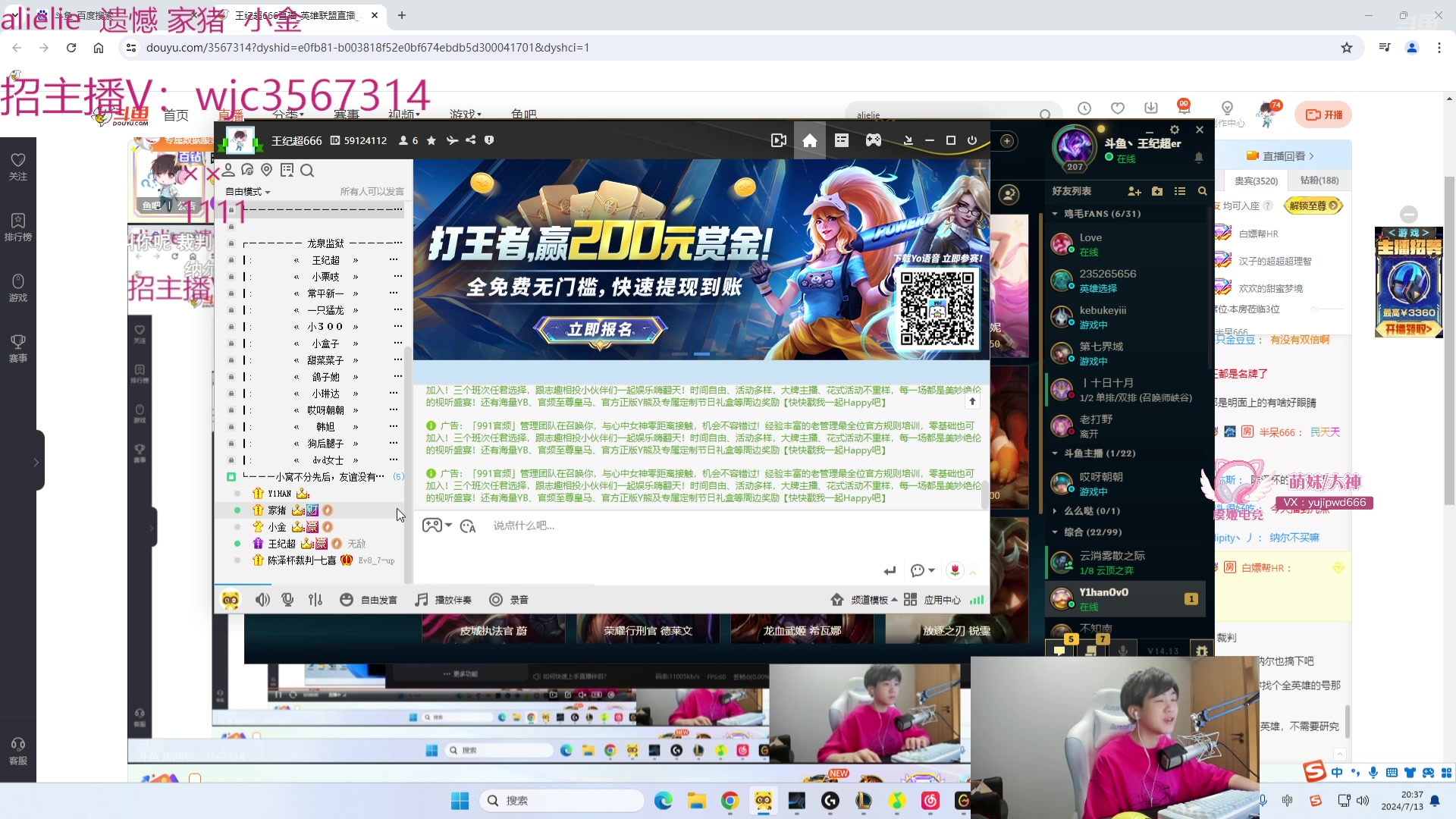Click the location pin icon above channel list
The height and width of the screenshot is (819, 1456).
(x=266, y=170)
